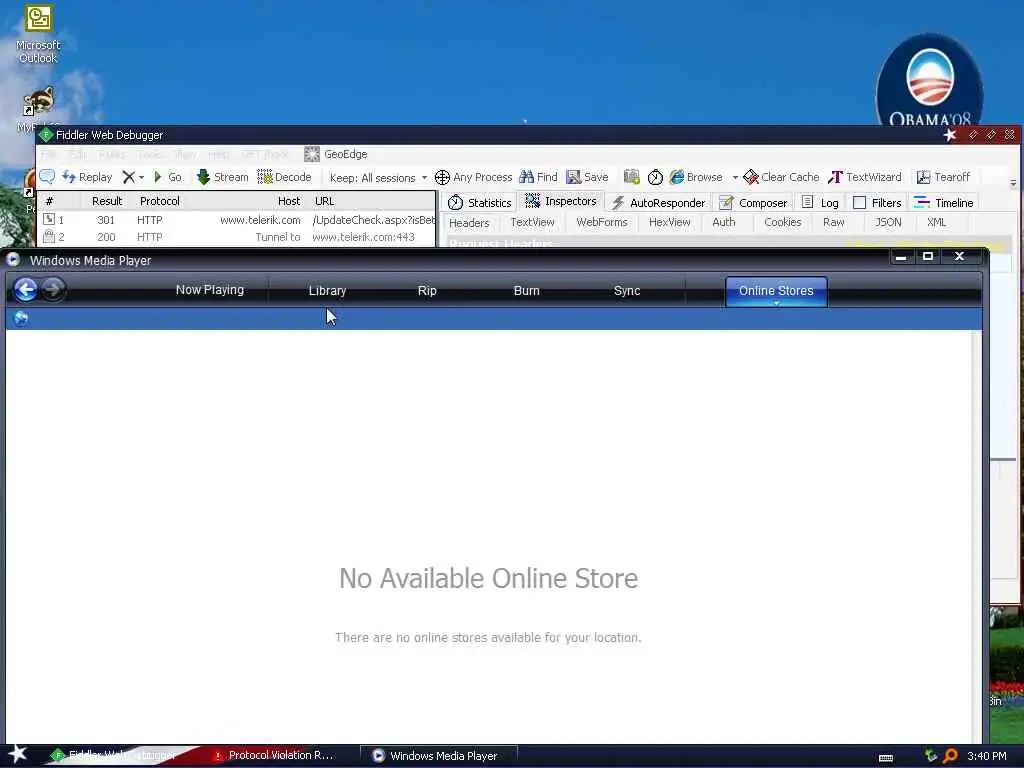Click GeoEdge in Fiddler menu bar
This screenshot has height=768, width=1024.
coord(336,154)
